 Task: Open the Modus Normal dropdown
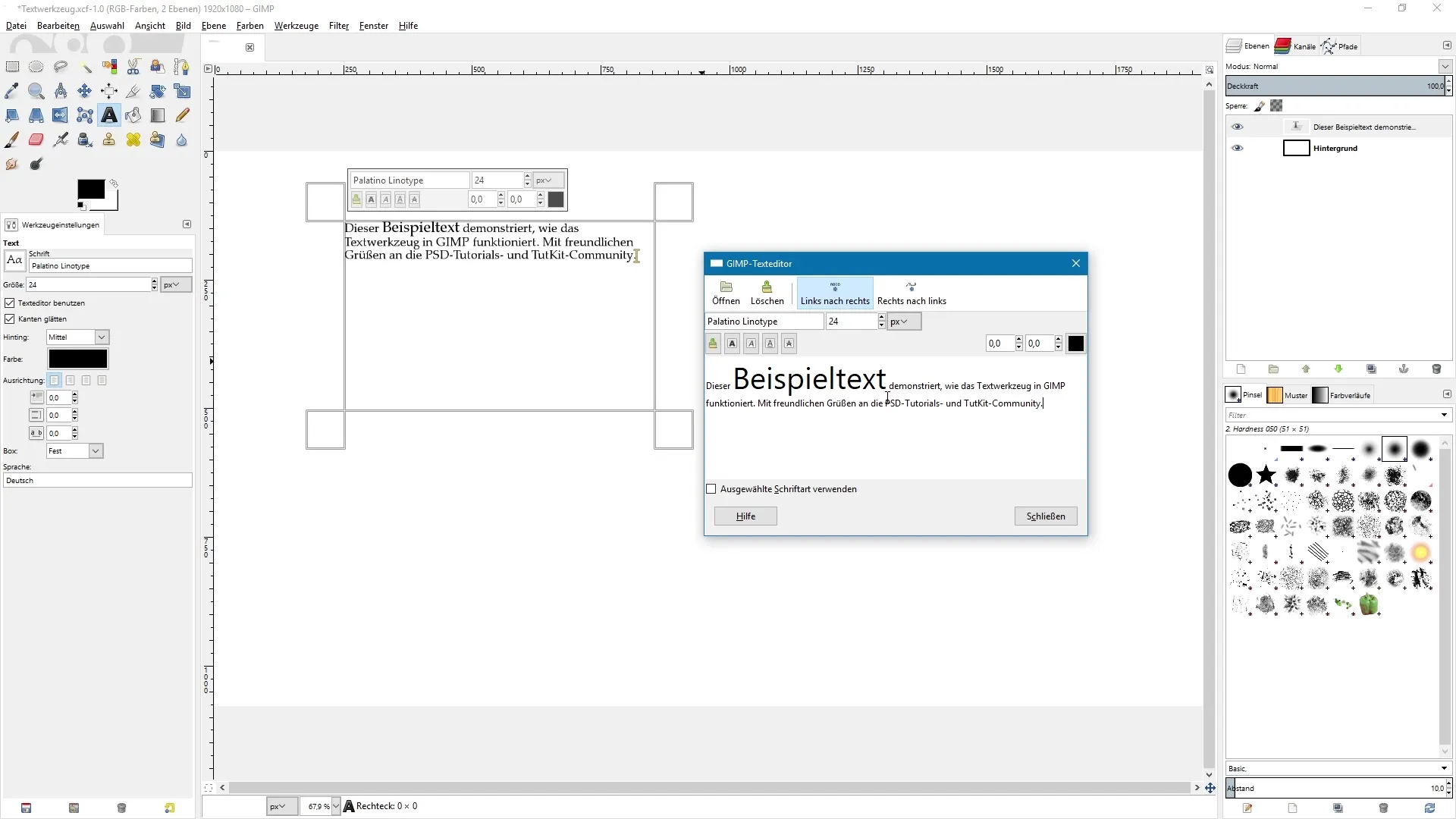[1445, 67]
